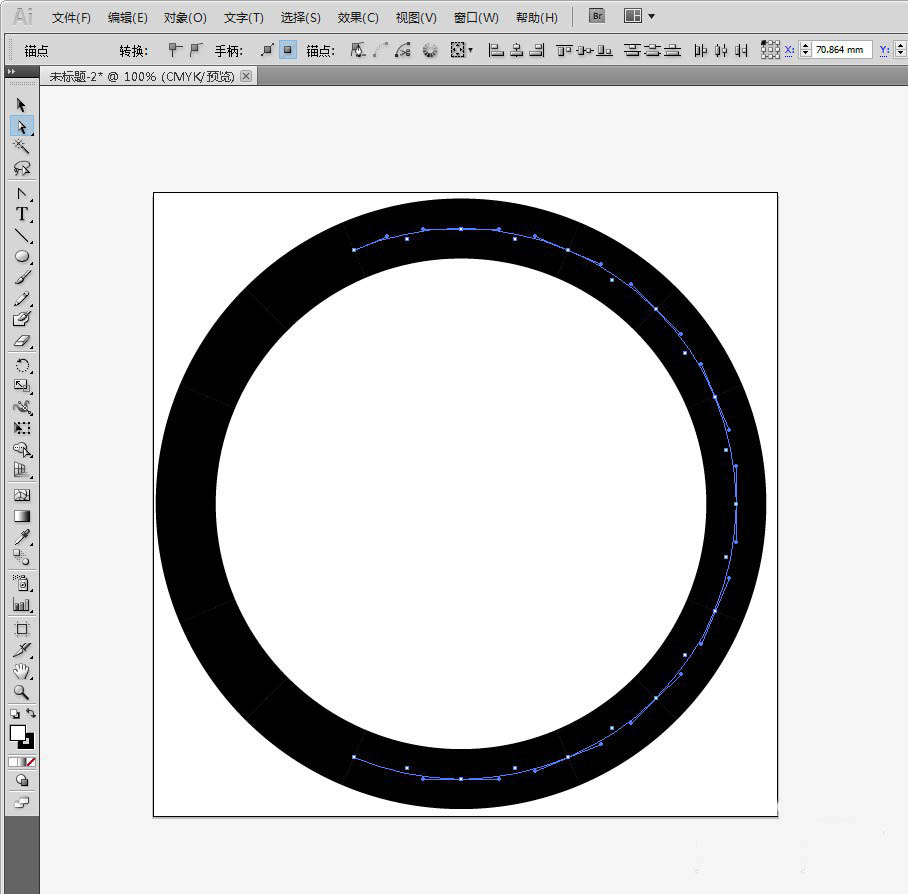Screen dimensions: 908x894
Task: Open Isolate selected object dropdown arrow
Action: point(470,50)
